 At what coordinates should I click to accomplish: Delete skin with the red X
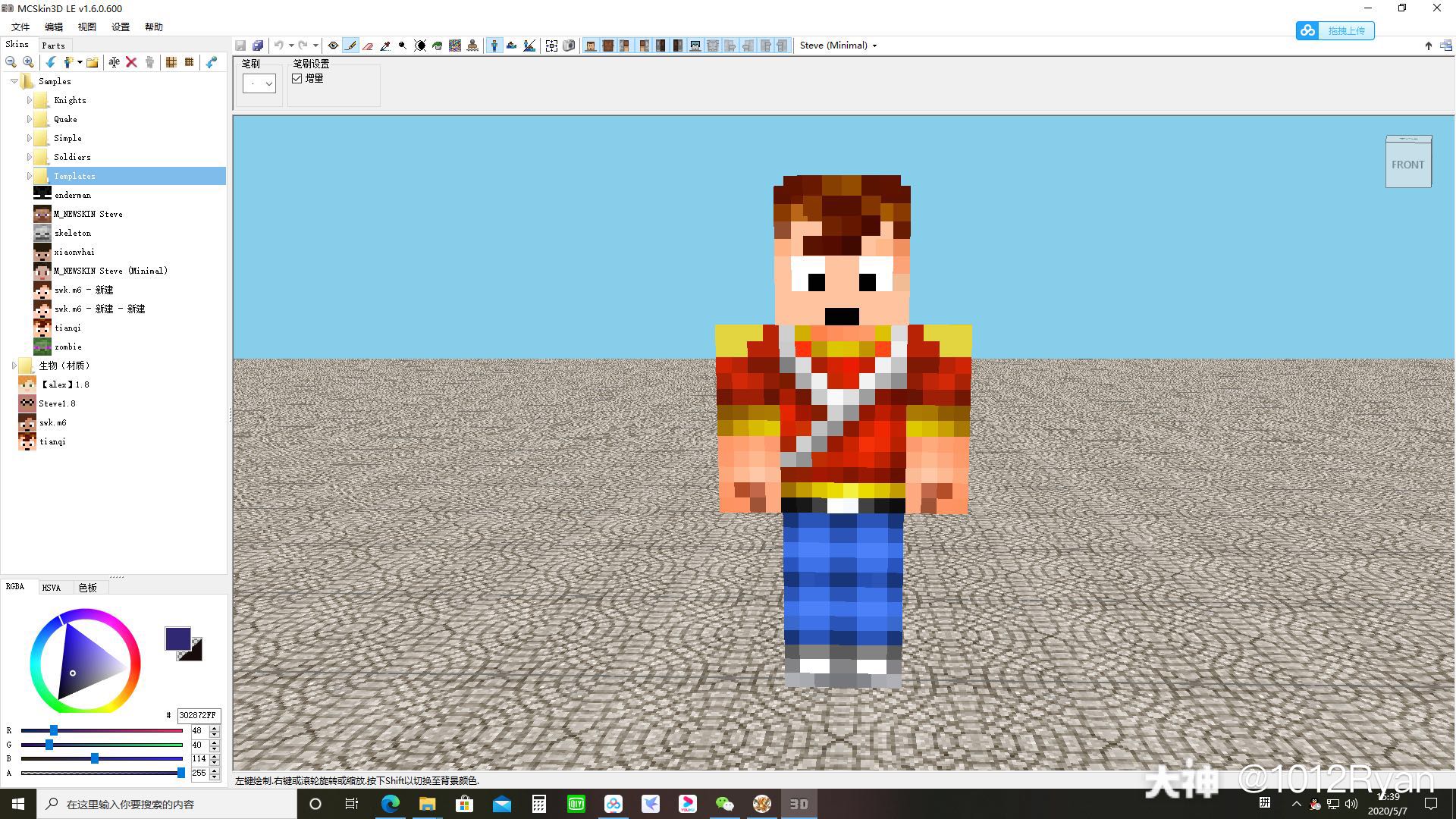click(x=131, y=62)
